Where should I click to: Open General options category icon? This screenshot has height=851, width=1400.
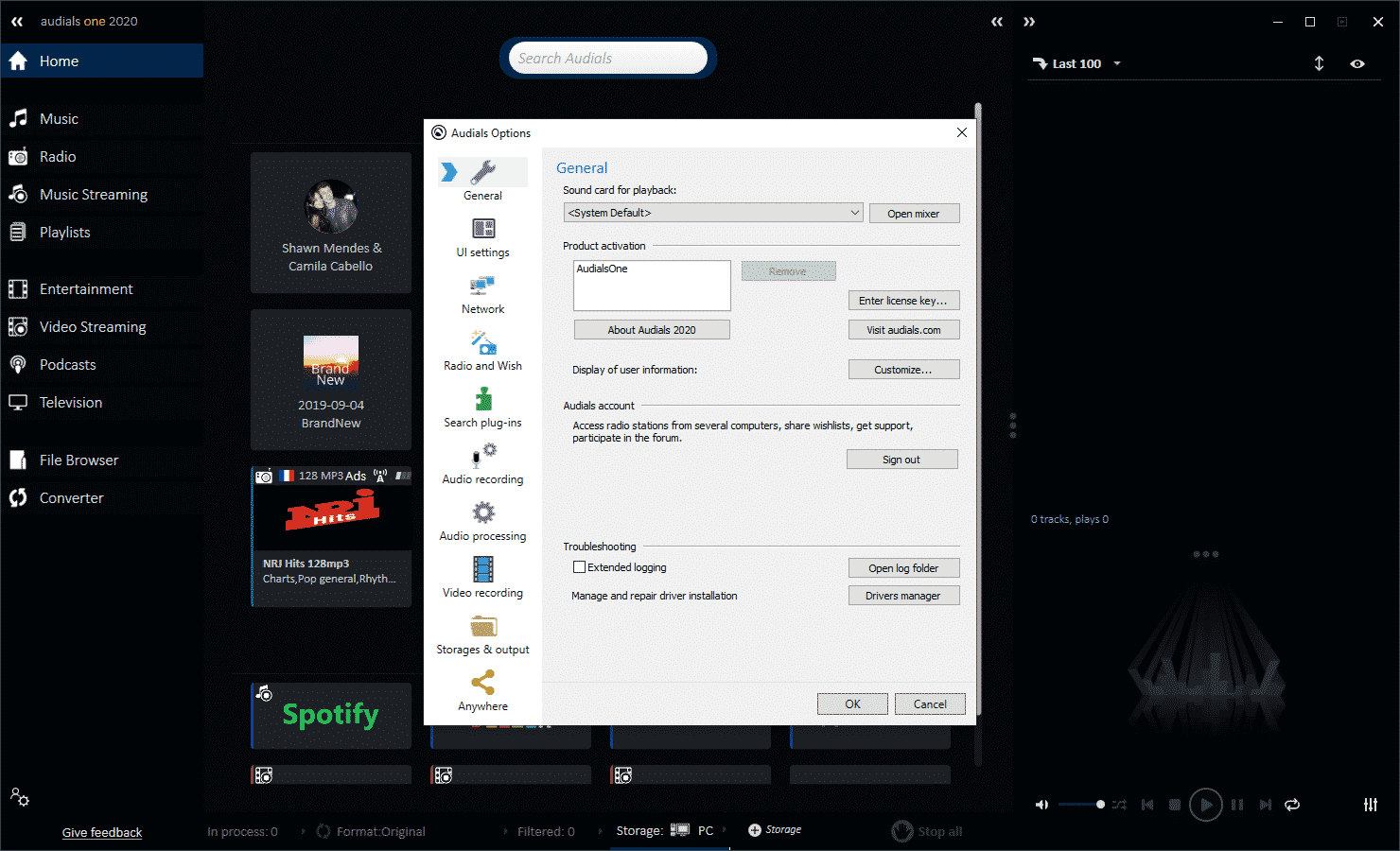(482, 172)
